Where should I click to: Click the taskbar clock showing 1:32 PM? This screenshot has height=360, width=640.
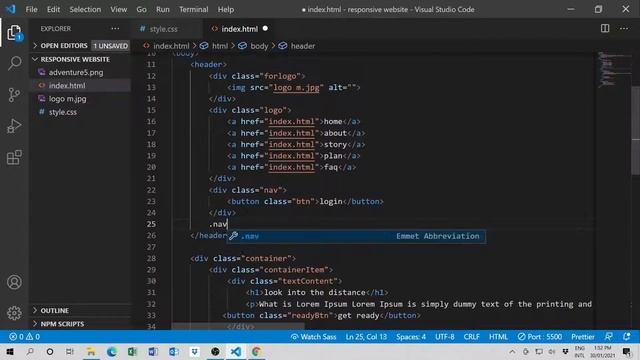[602, 351]
